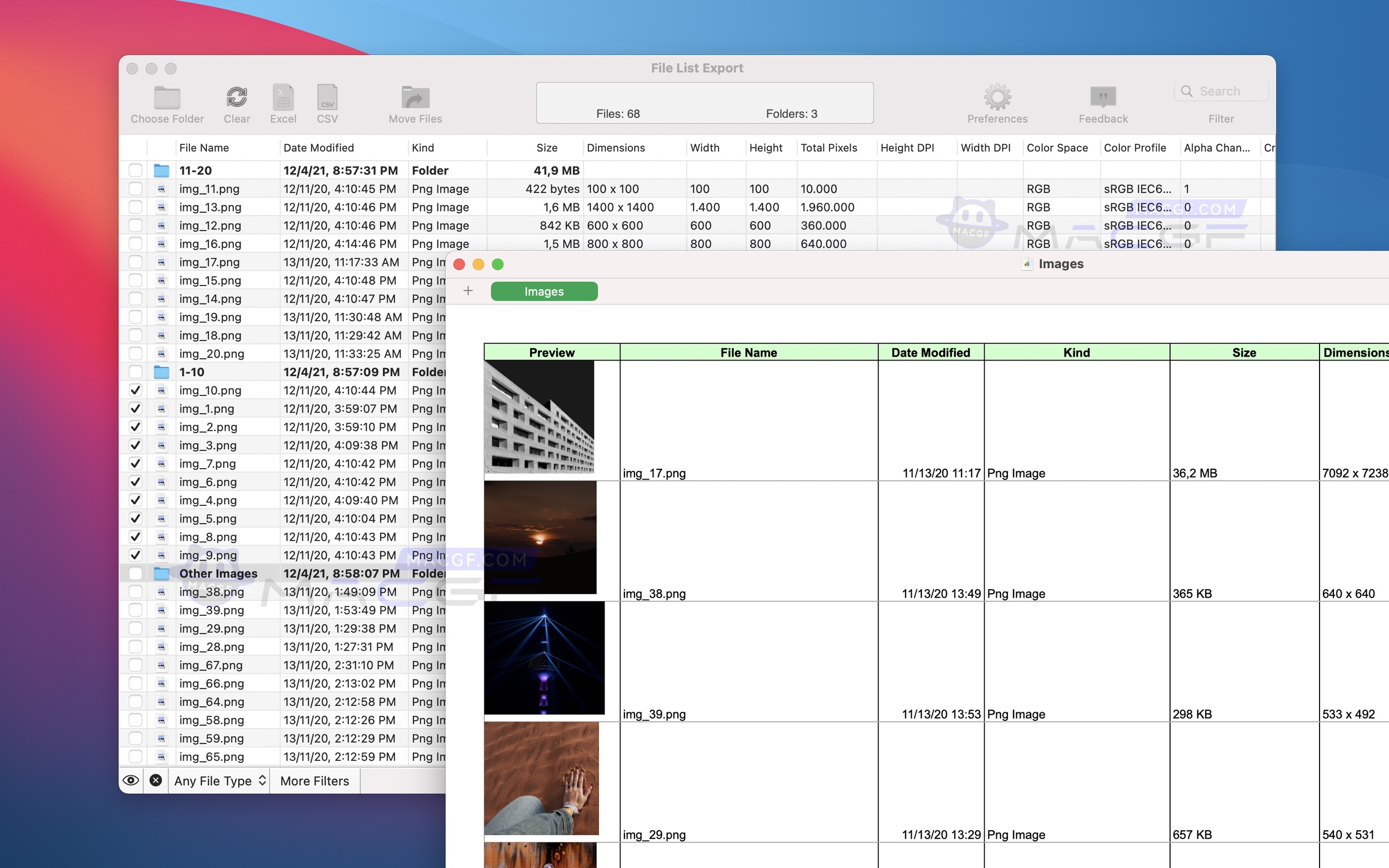The width and height of the screenshot is (1389, 868).
Task: Sort by the Size column header
Action: pos(546,148)
